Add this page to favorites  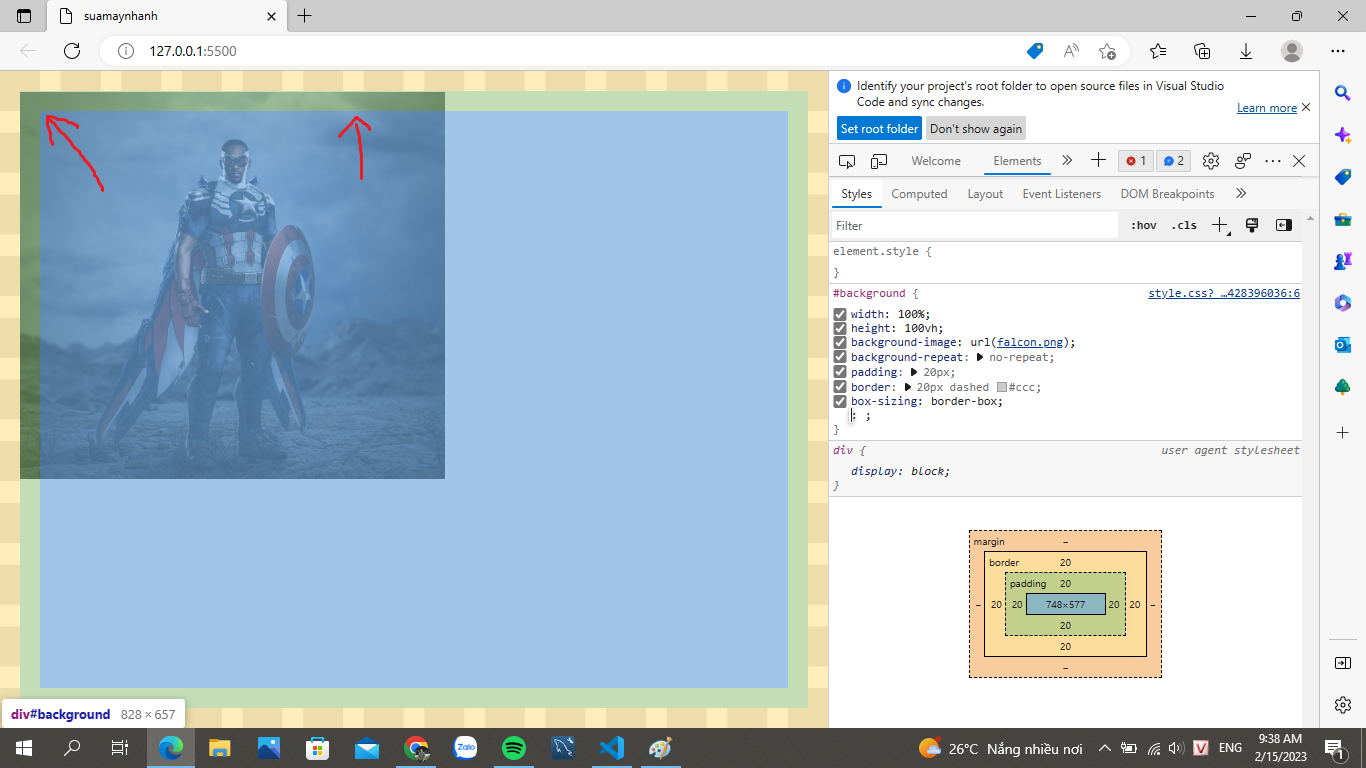(x=1107, y=51)
